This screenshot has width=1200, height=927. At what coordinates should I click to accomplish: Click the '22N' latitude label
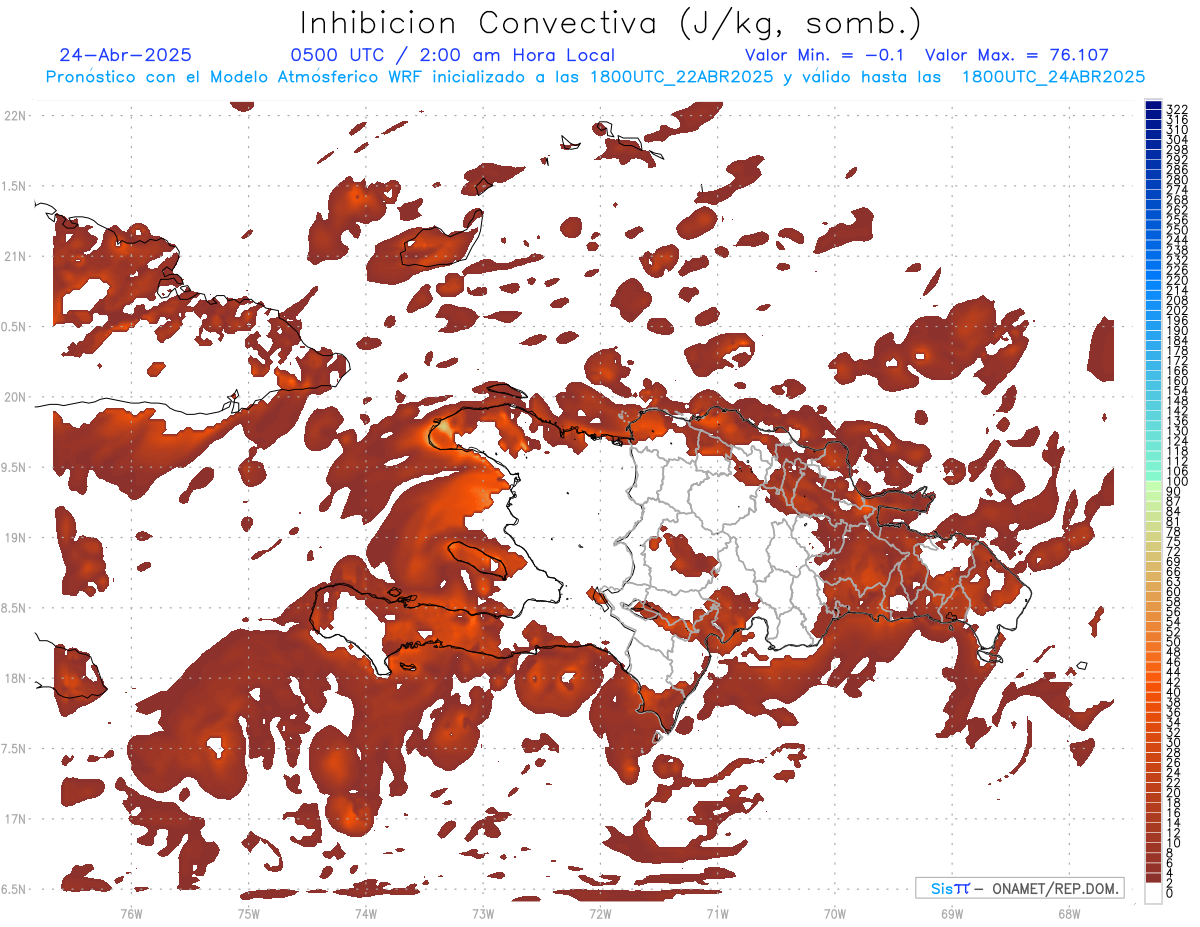point(15,116)
